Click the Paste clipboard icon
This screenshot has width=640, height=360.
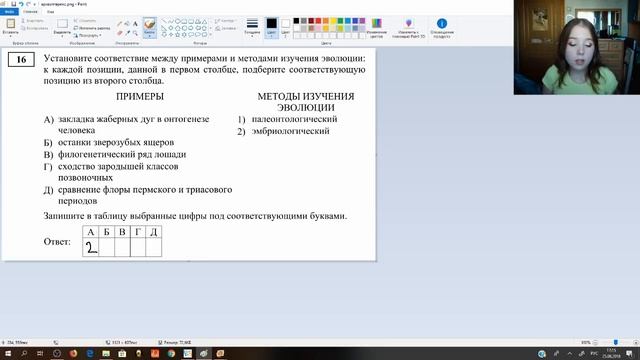(11, 23)
